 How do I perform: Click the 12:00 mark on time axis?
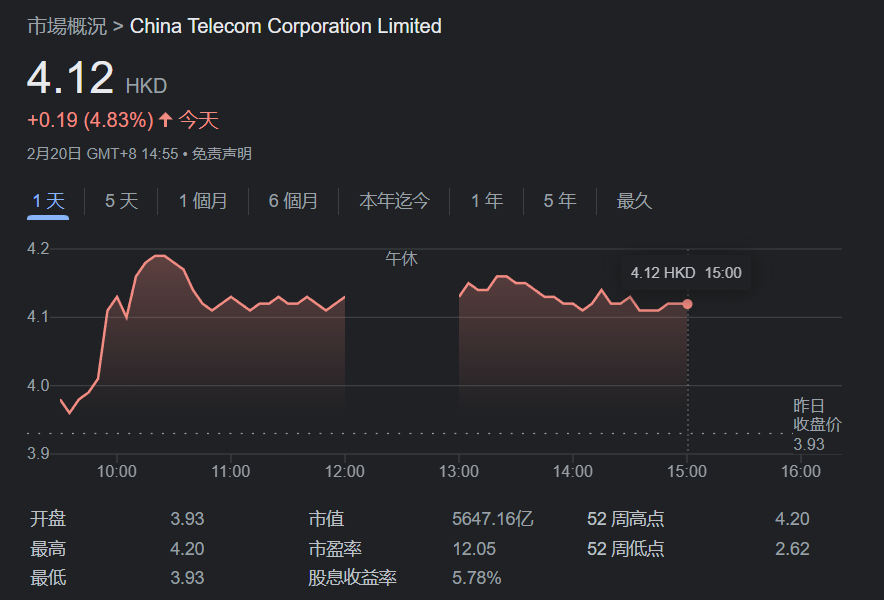pyautogui.click(x=345, y=471)
